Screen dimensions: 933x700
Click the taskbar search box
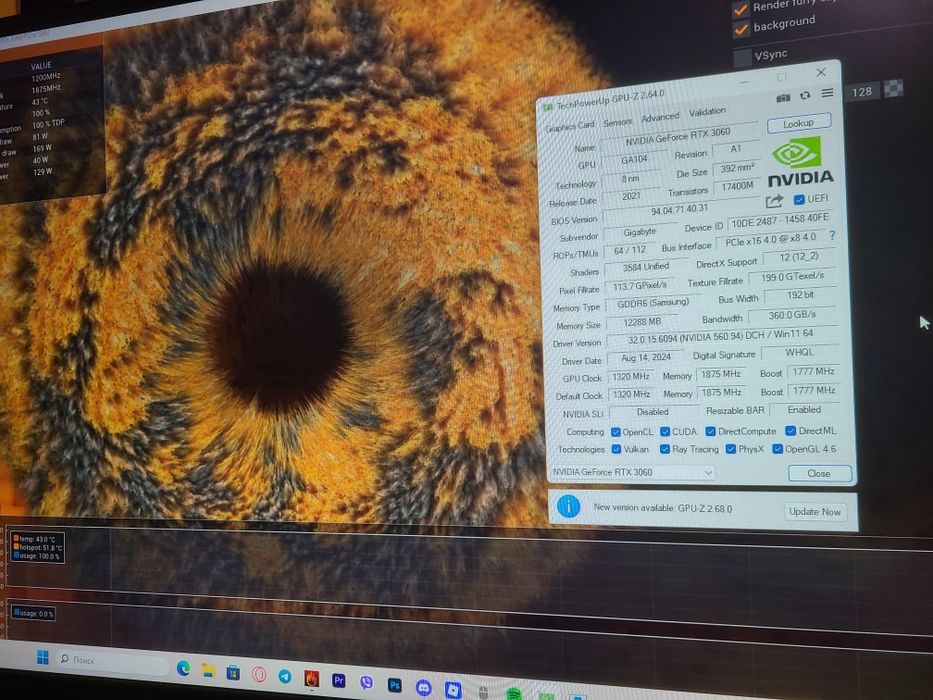[x=113, y=660]
